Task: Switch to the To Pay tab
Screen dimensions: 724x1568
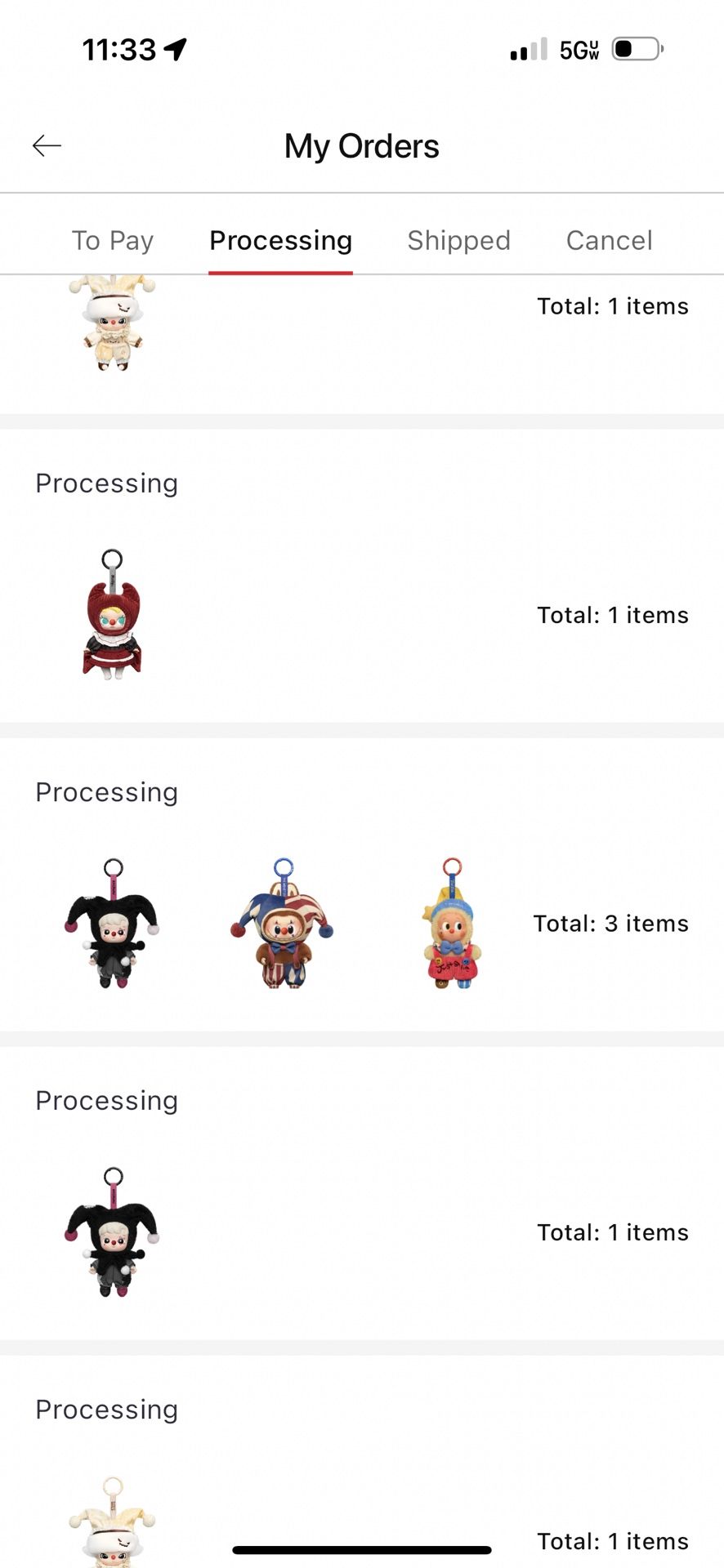Action: pos(113,240)
